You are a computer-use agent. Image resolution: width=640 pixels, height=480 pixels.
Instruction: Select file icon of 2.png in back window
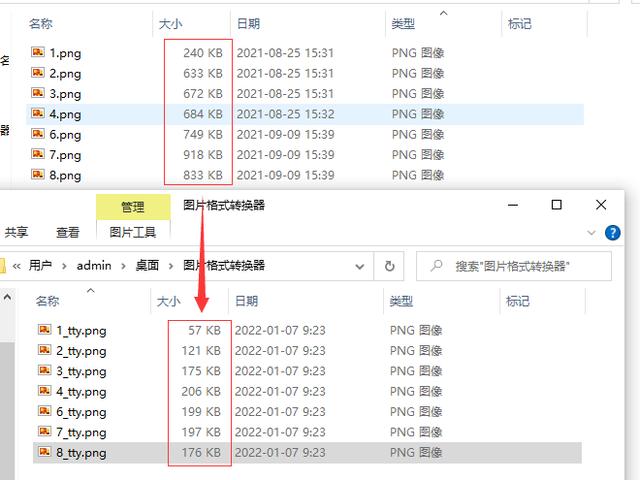(x=38, y=72)
